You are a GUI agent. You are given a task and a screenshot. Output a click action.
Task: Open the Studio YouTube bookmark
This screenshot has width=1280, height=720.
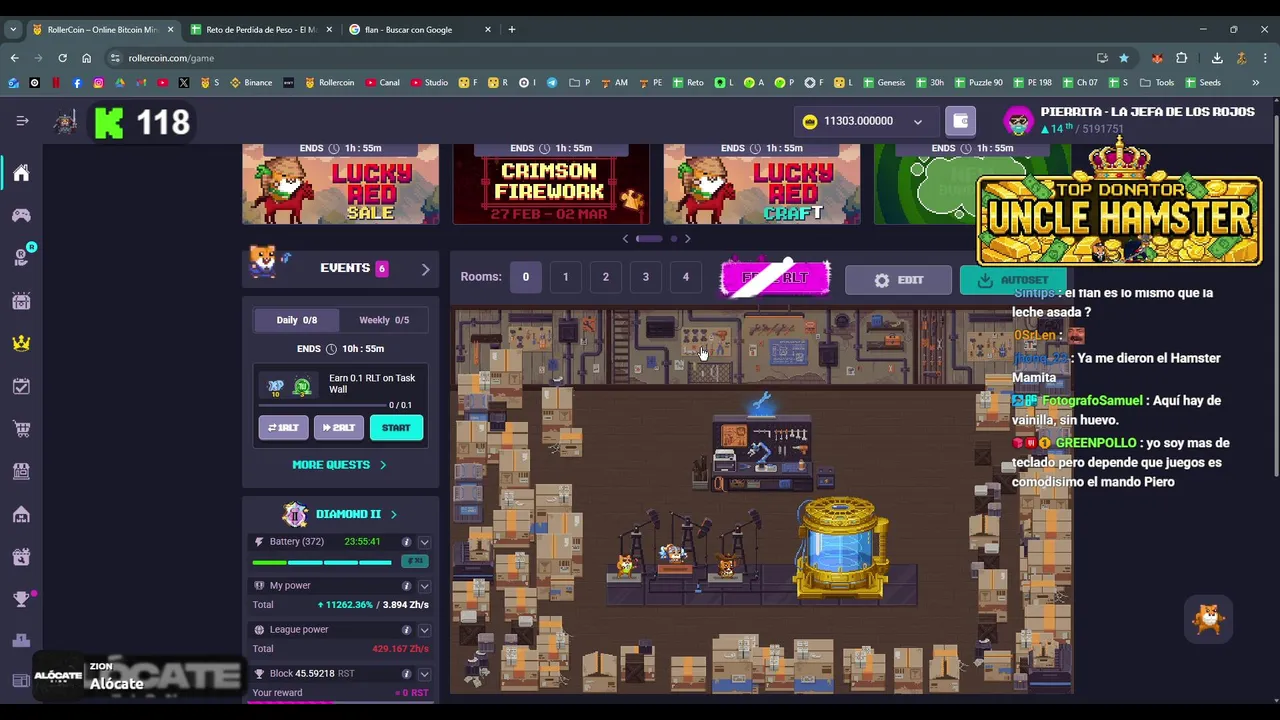click(428, 83)
